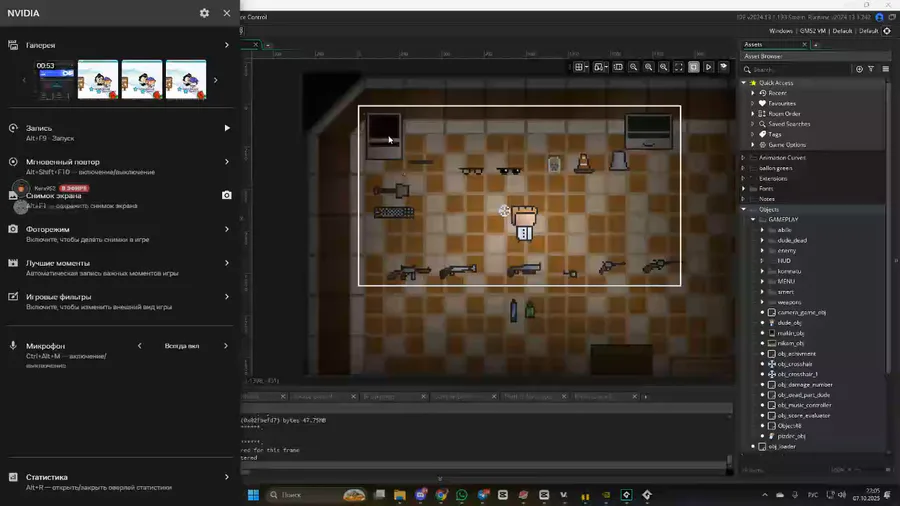Switch microphone mode to next option
The height and width of the screenshot is (506, 900).
tap(226, 346)
